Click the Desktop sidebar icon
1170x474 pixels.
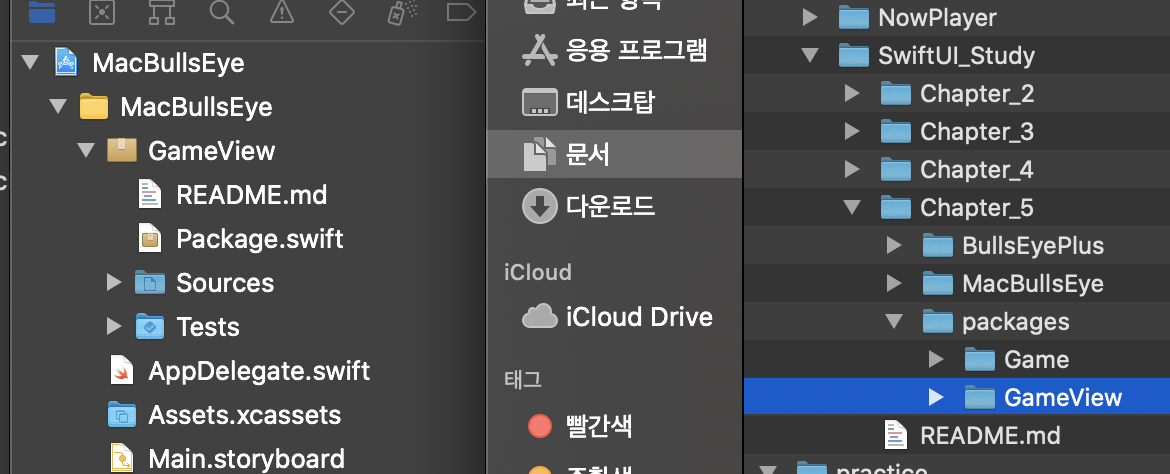tap(539, 103)
